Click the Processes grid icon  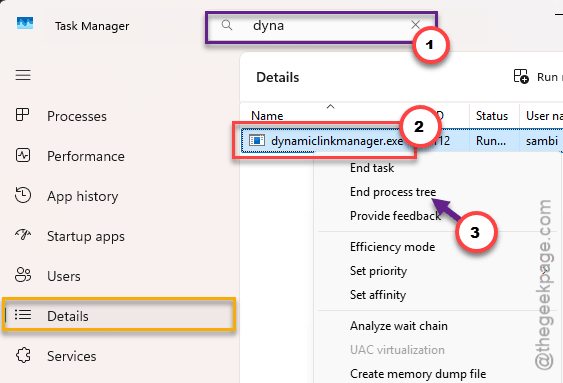coord(23,115)
